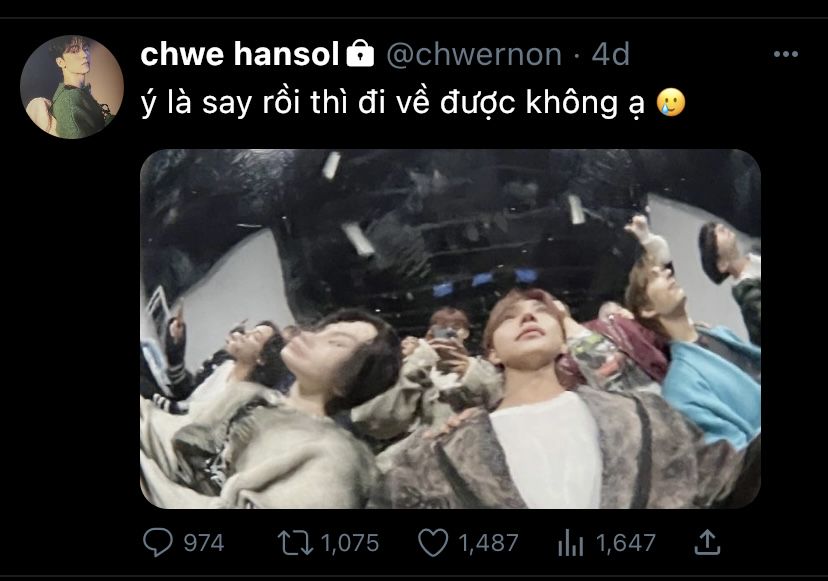Open chwe hansol's profile avatar

72,87
